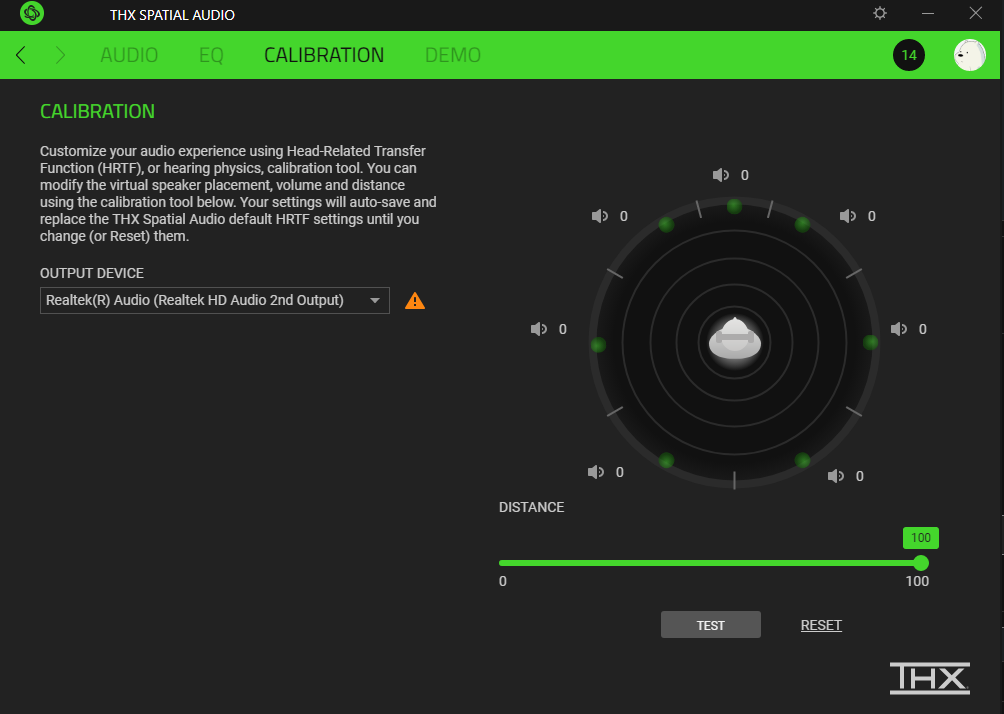
Task: Go forward using the right arrow
Action: point(60,55)
